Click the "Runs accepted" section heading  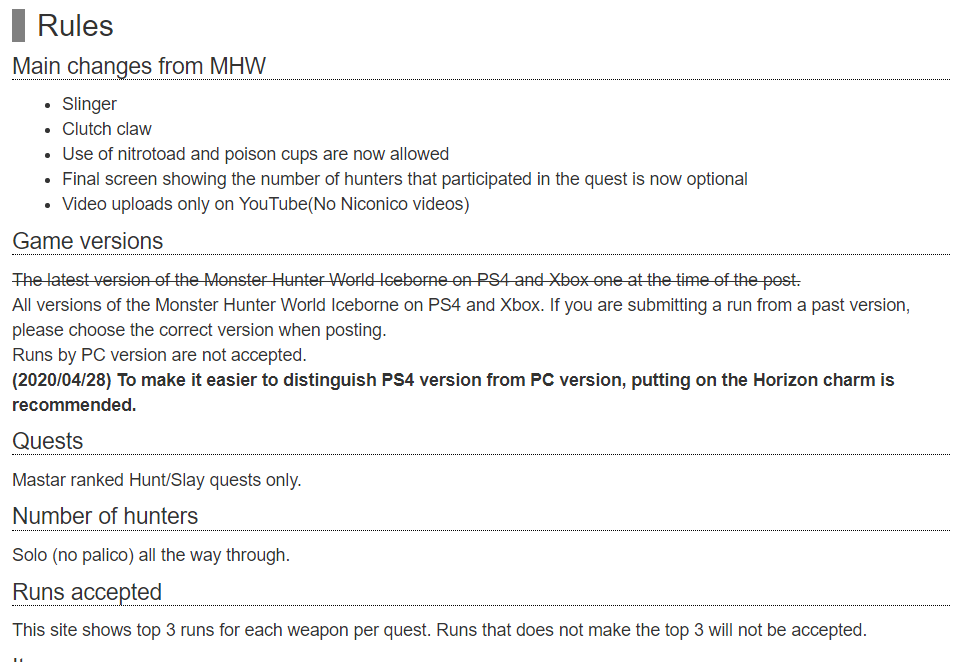tap(87, 593)
